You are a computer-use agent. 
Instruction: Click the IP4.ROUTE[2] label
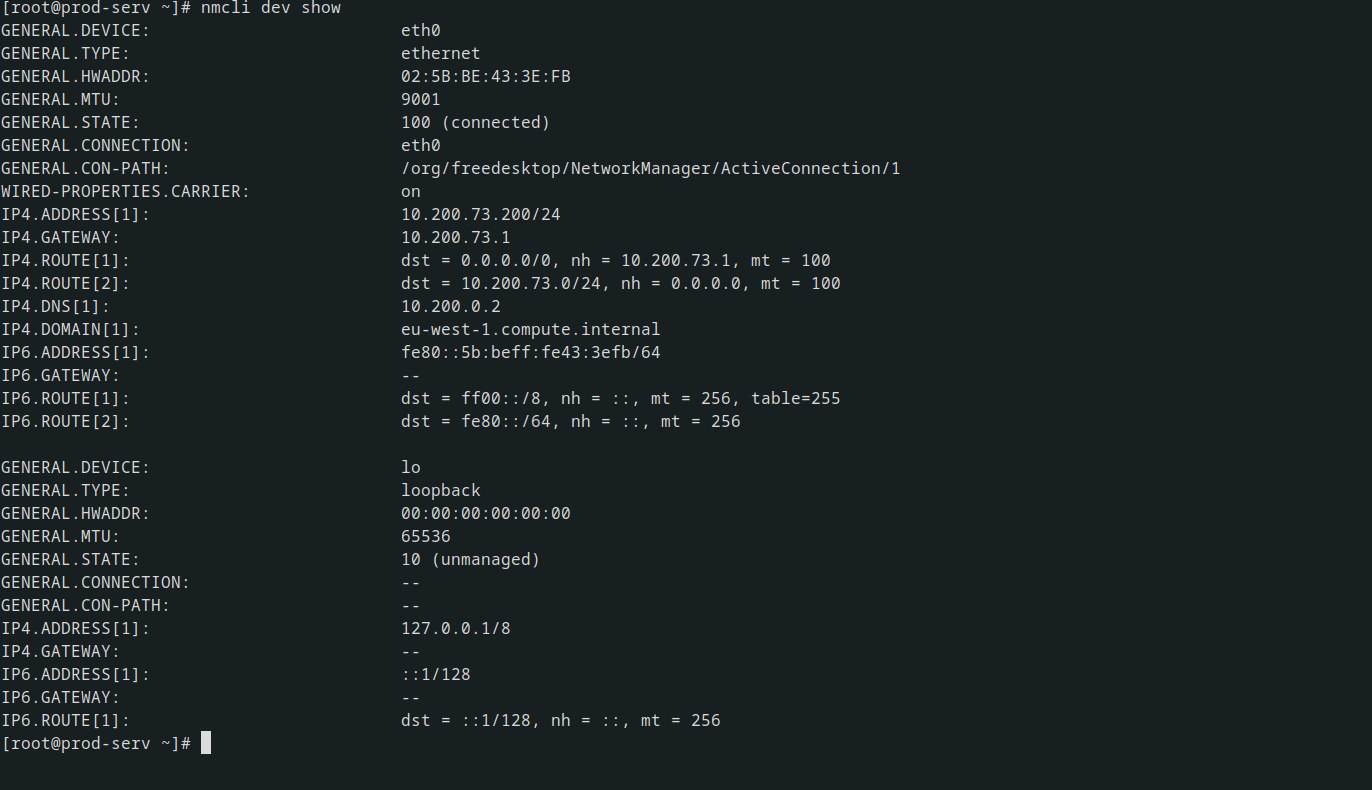tap(65, 284)
